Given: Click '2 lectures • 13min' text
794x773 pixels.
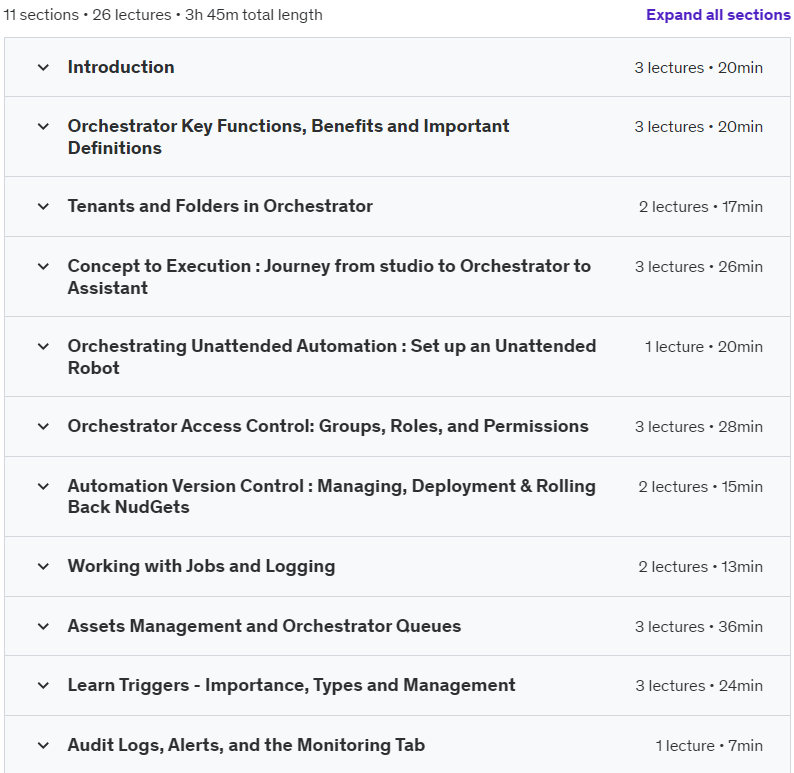Looking at the screenshot, I should [x=700, y=566].
